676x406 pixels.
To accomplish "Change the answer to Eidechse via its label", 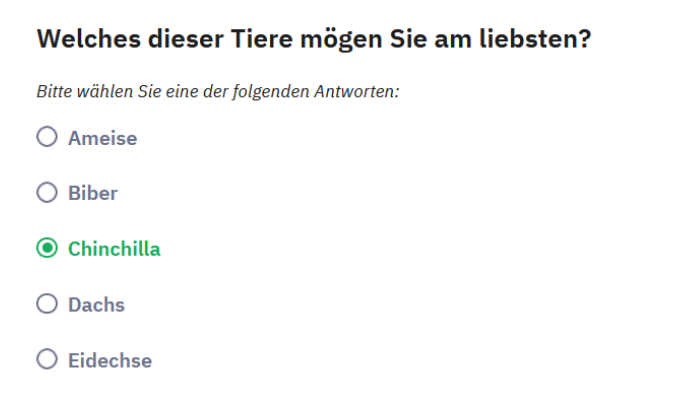I will (110, 360).
